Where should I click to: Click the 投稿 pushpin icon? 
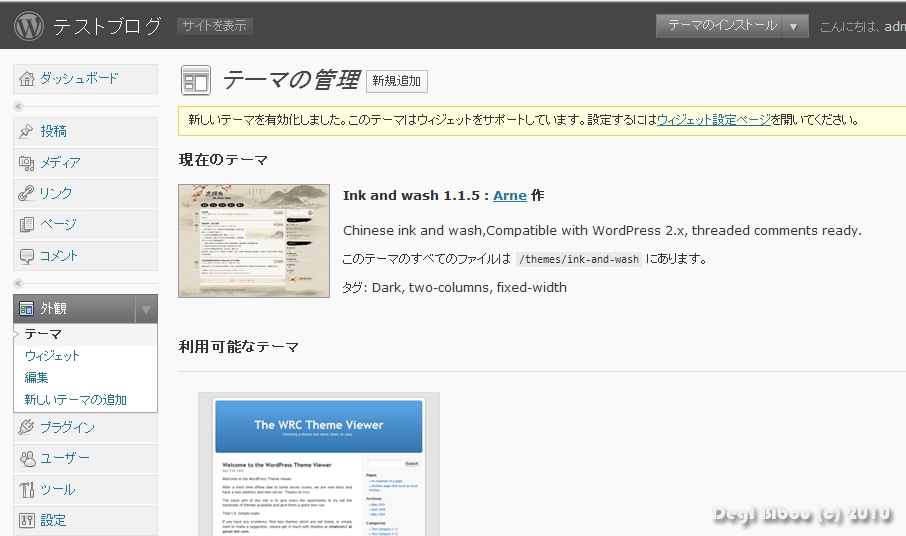pyautogui.click(x=26, y=132)
